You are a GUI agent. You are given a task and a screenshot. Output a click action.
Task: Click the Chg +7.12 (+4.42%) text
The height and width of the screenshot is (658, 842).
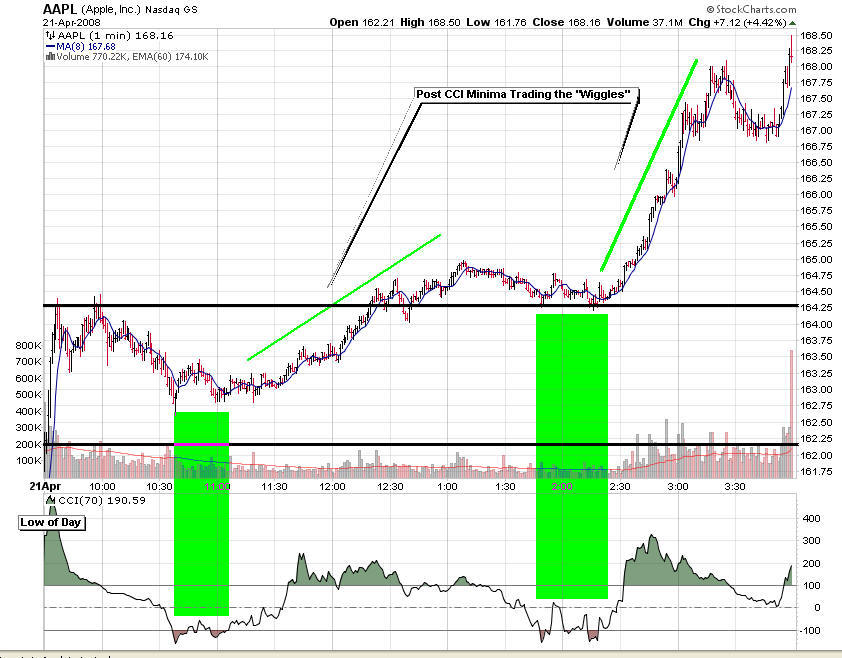[737, 23]
